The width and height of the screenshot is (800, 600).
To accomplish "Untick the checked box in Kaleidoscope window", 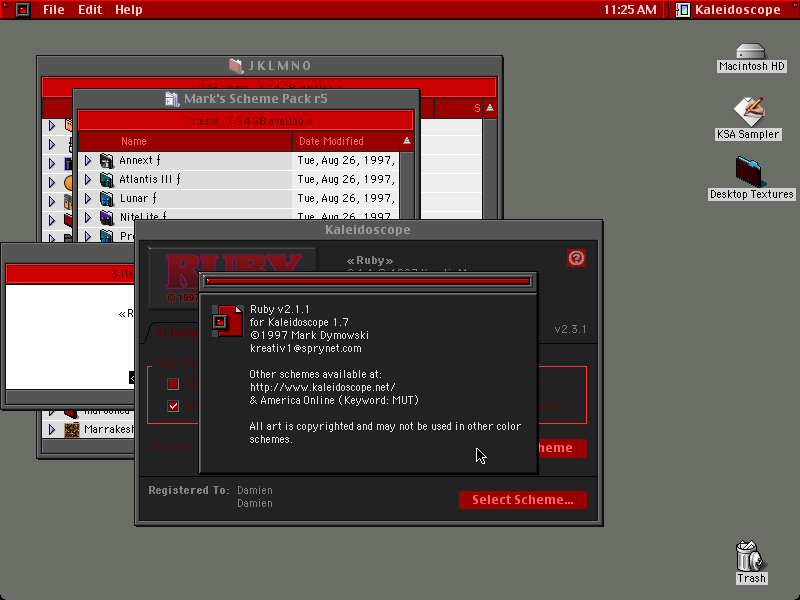I will click(x=173, y=406).
